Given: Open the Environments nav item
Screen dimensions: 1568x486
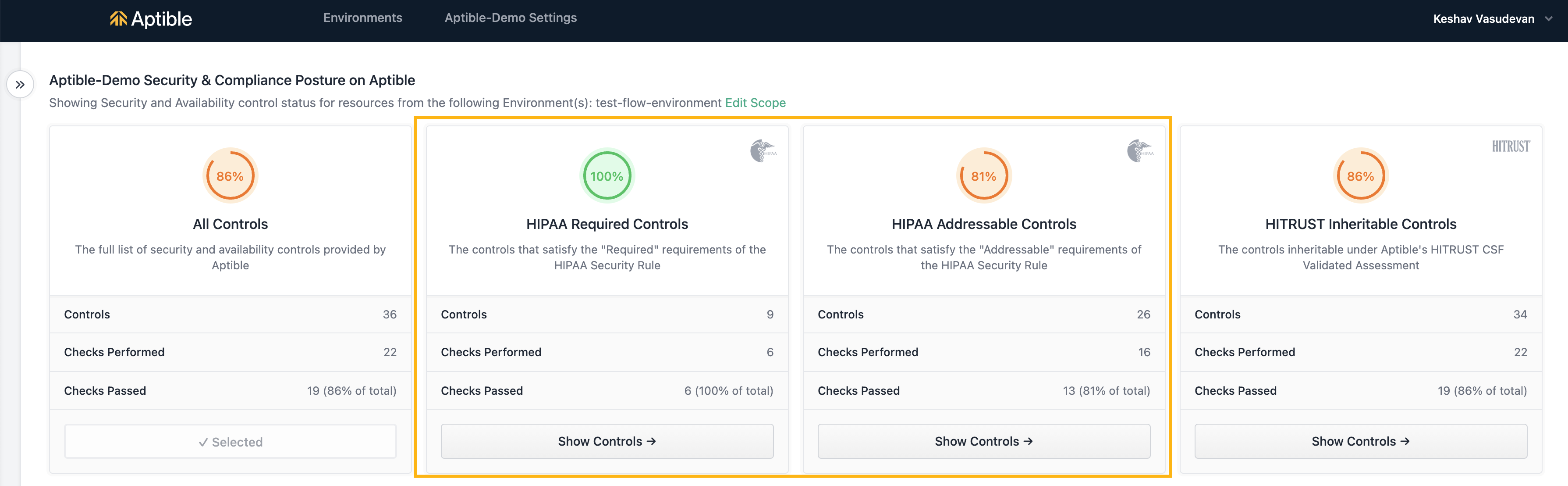Looking at the screenshot, I should click(x=363, y=18).
